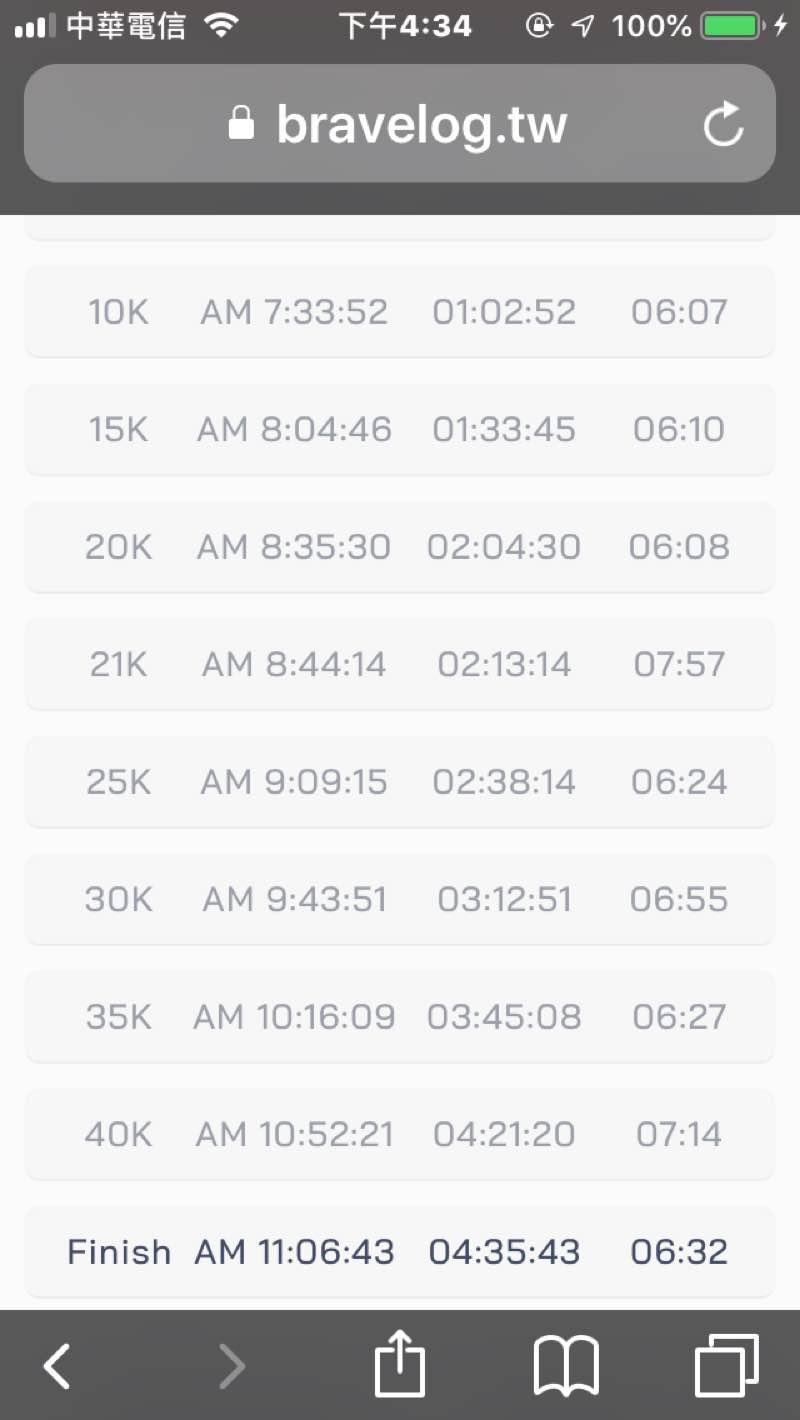Image resolution: width=800 pixels, height=1420 pixels.
Task: Show open tabs overview icon
Action: [x=726, y=1365]
